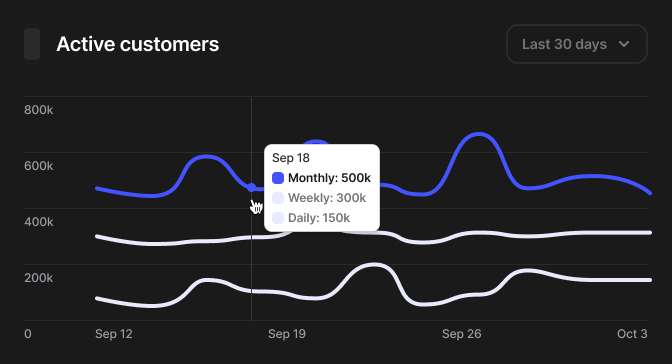Screen dimensions: 672x364
Task: Click the dark square icon beside Active customers
Action: pyautogui.click(x=32, y=44)
